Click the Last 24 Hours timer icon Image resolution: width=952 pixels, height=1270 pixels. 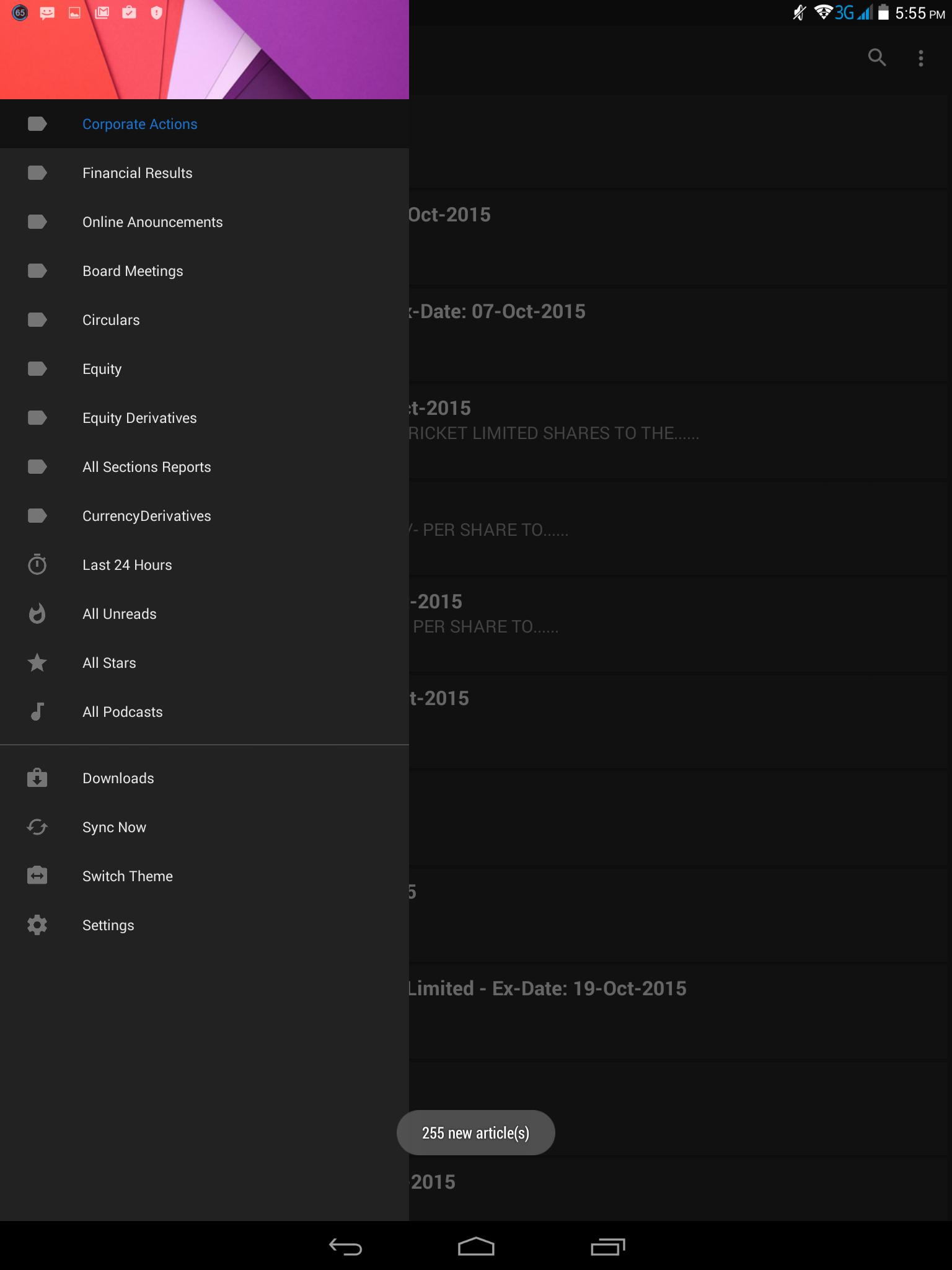click(x=37, y=564)
